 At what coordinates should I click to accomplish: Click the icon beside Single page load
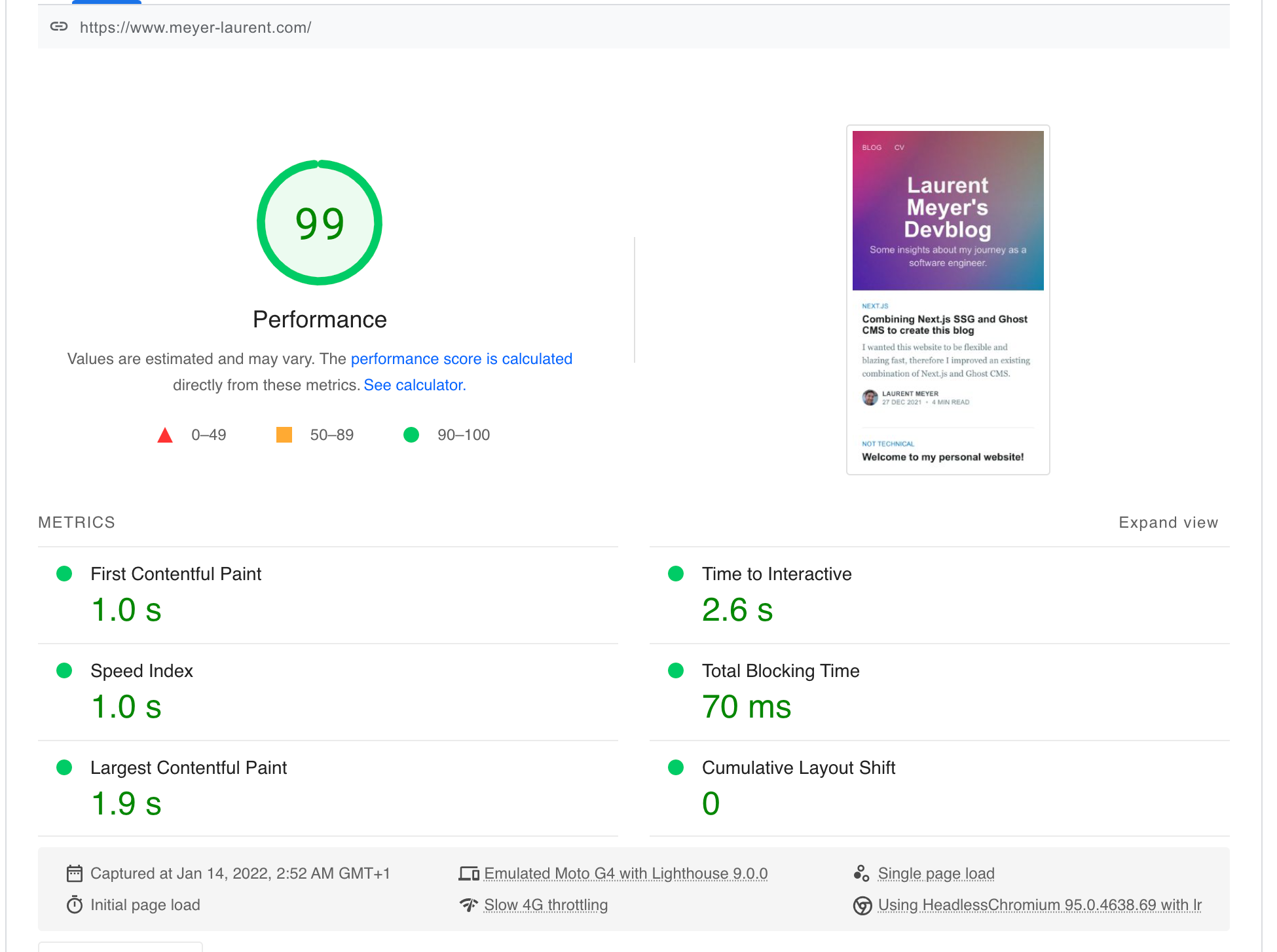click(x=862, y=873)
